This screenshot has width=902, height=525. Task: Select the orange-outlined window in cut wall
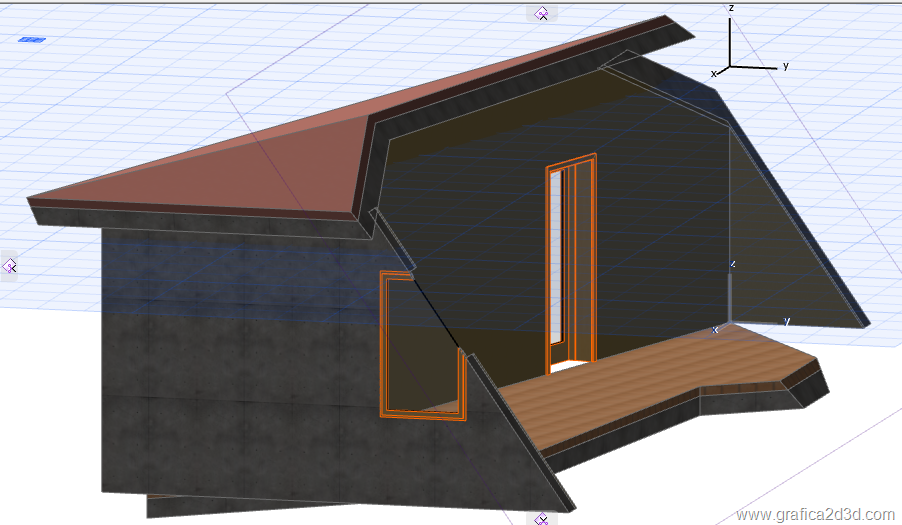tap(420, 345)
